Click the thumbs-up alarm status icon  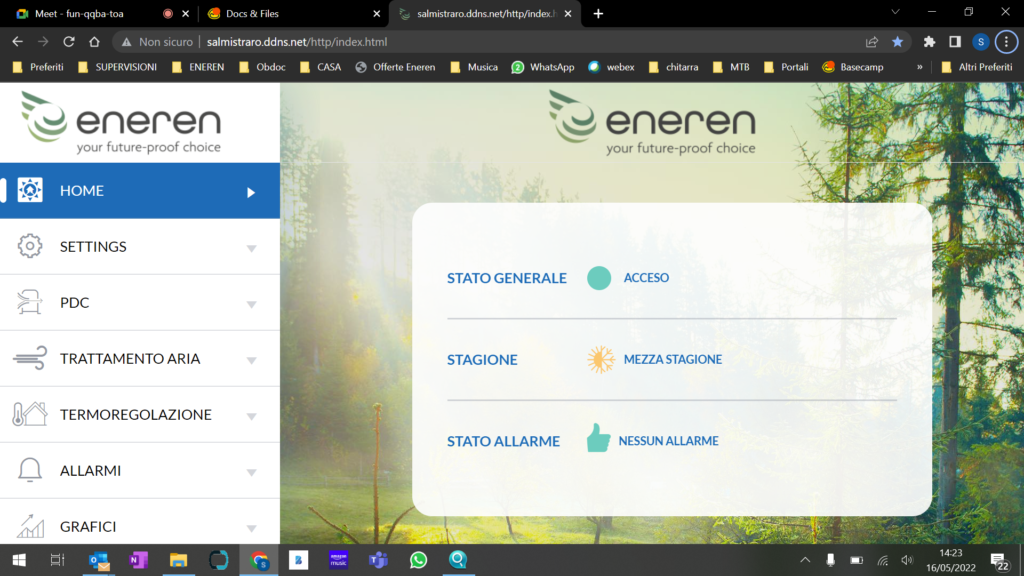(598, 438)
